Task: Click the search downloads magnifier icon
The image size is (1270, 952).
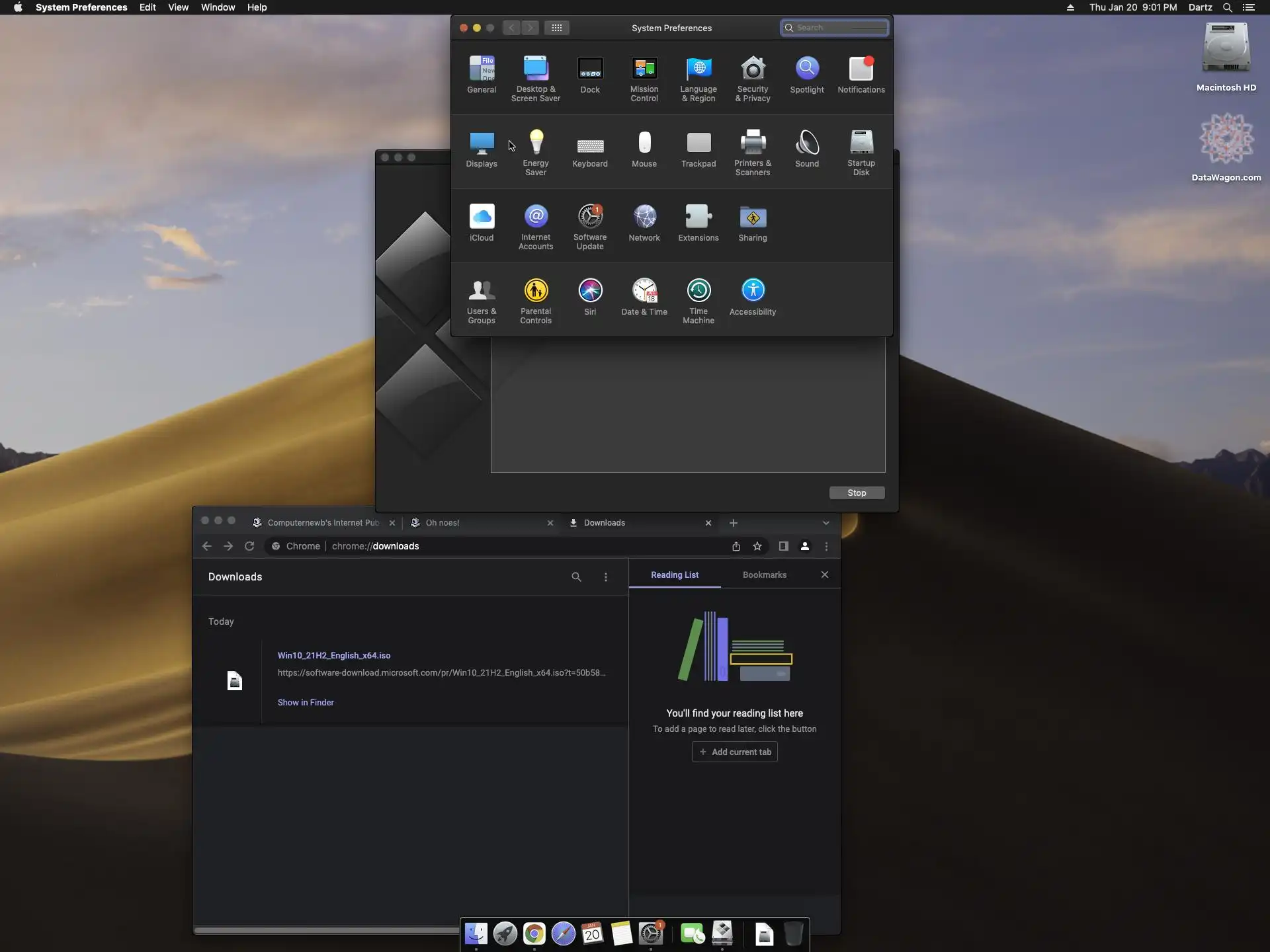Action: (576, 577)
